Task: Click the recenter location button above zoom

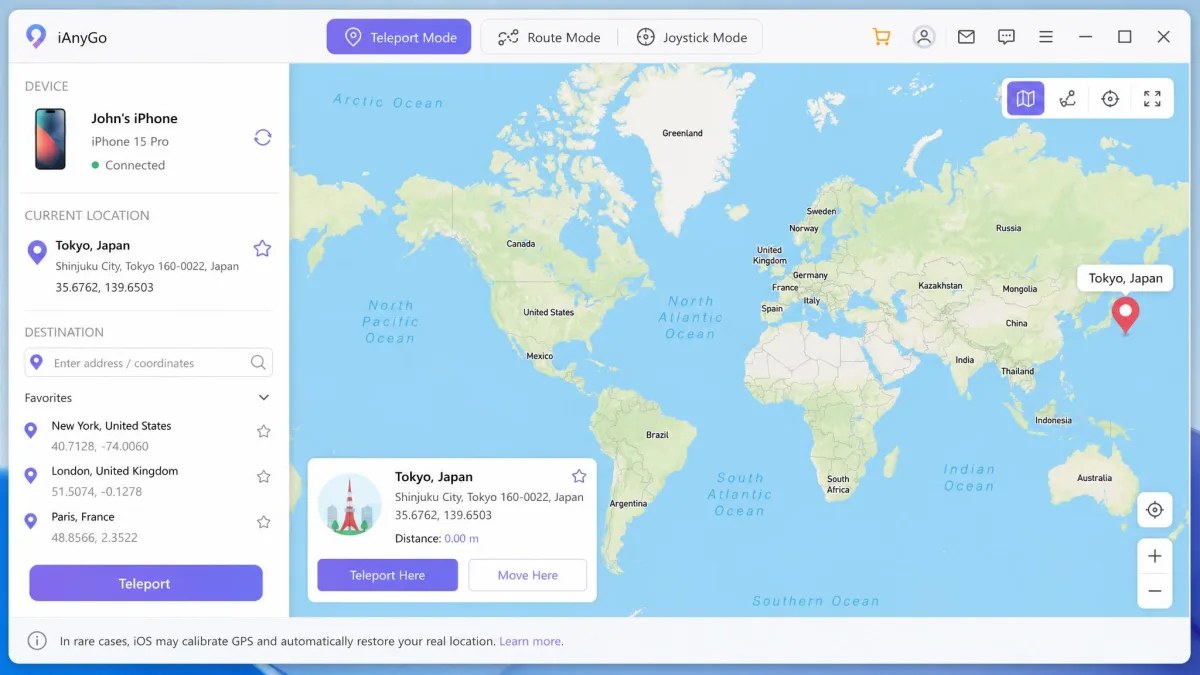Action: (x=1155, y=510)
